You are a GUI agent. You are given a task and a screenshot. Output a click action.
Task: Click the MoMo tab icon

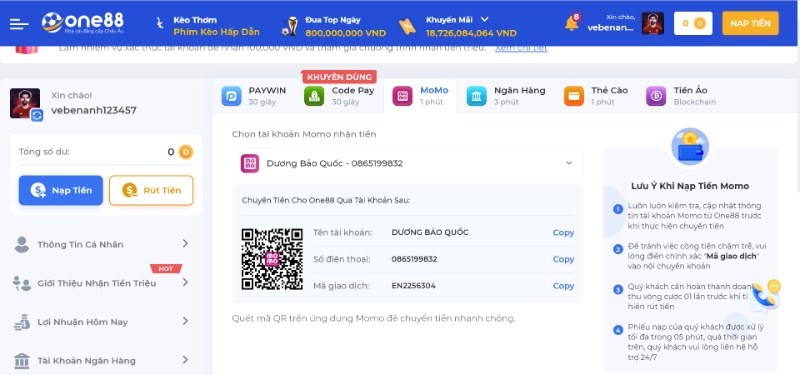pos(403,96)
